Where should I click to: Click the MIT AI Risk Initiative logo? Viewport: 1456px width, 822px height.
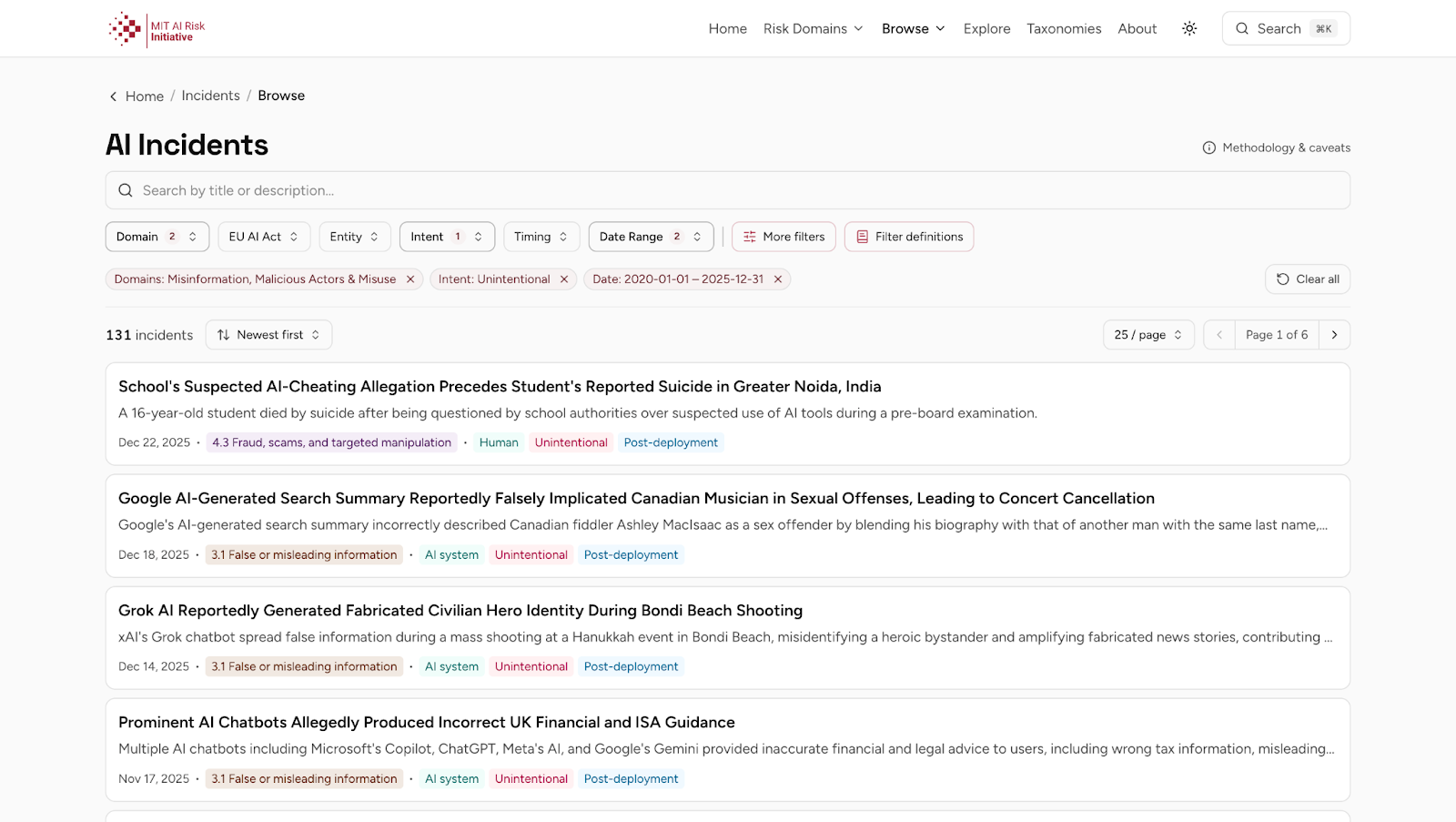[x=157, y=29]
